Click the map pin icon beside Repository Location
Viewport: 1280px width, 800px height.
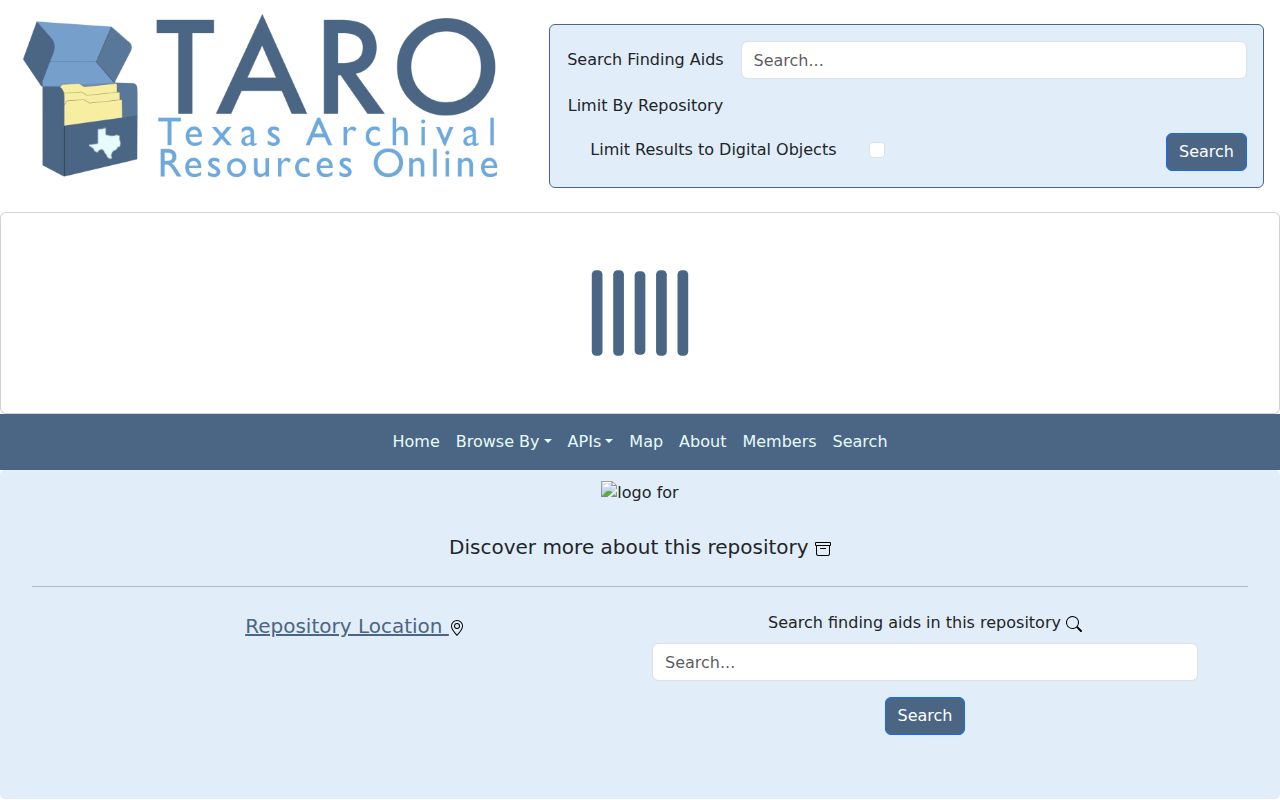(x=457, y=628)
